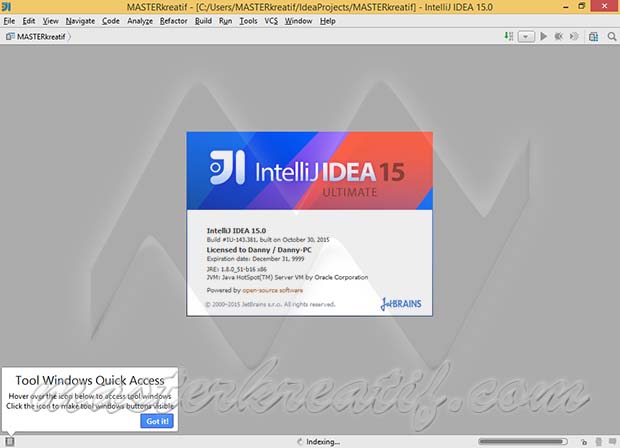Open the File menu
This screenshot has width=620, height=448.
pos(9,21)
